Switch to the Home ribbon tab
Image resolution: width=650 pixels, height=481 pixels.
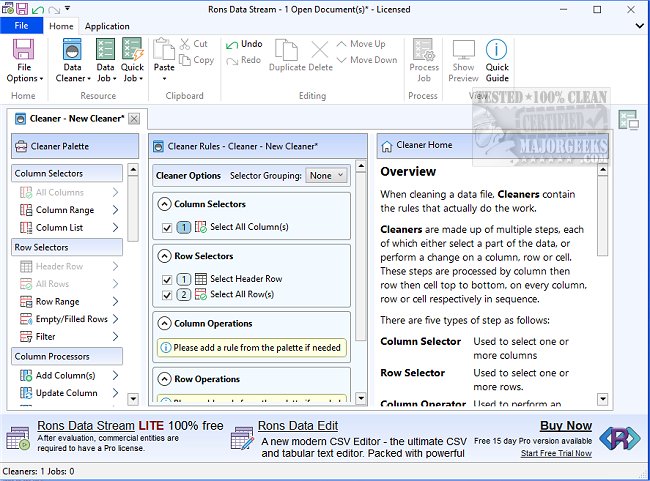[x=61, y=26]
